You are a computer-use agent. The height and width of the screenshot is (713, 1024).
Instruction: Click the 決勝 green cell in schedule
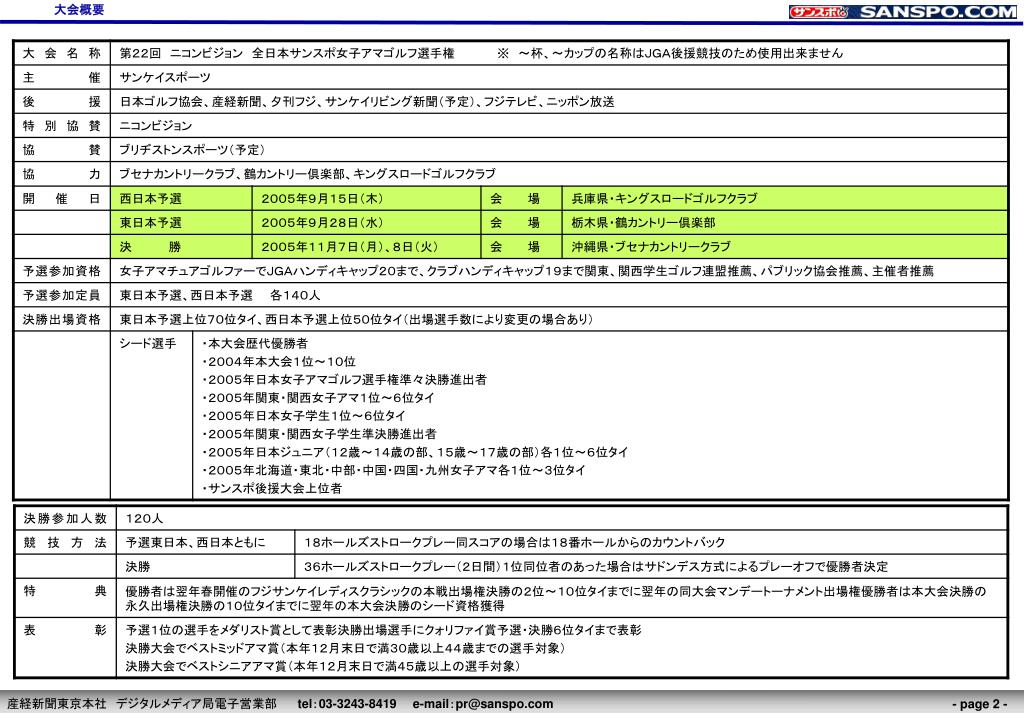(182, 247)
